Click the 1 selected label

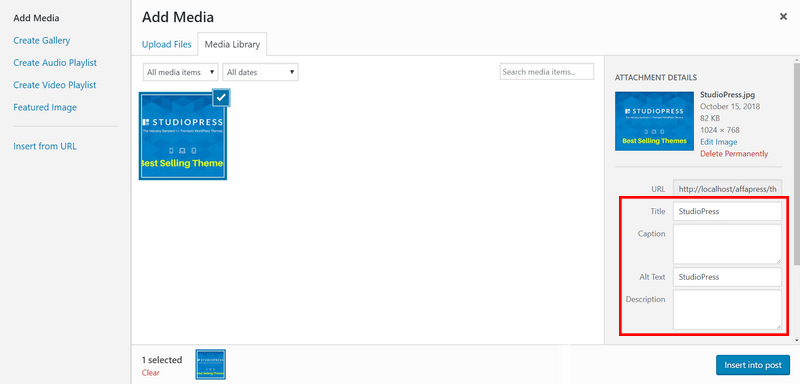[162, 360]
